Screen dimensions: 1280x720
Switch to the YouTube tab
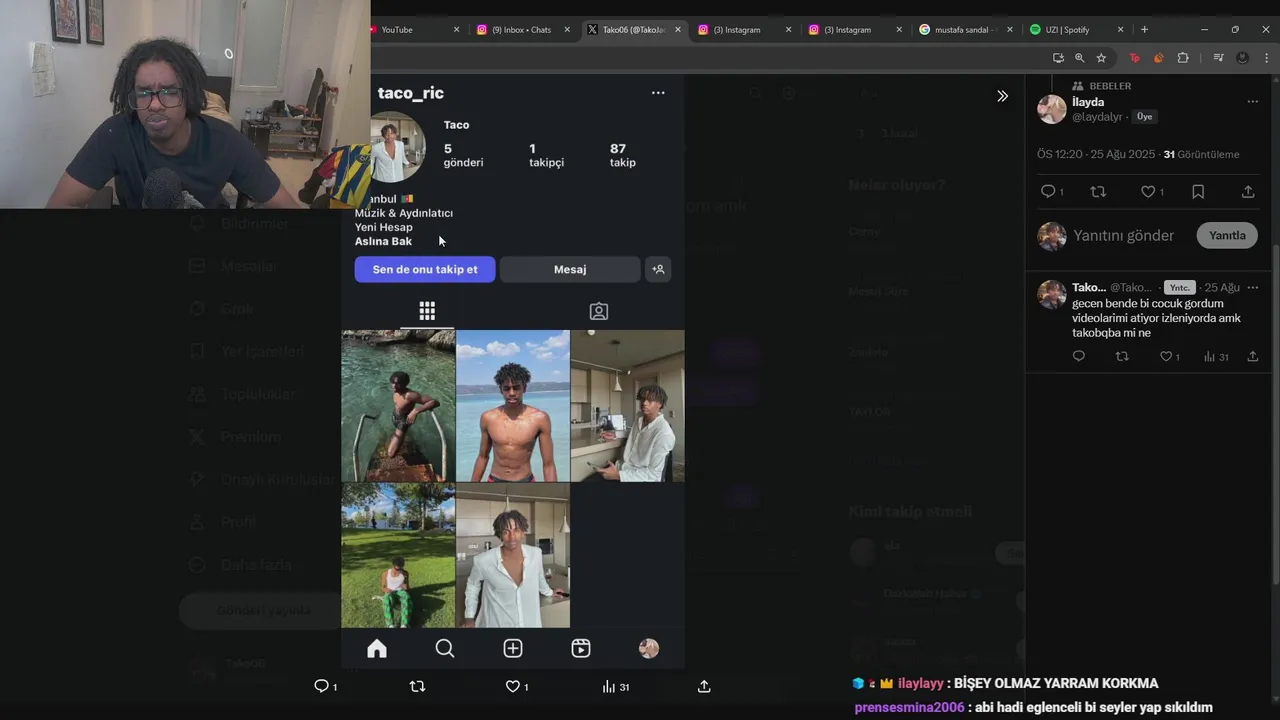pos(415,30)
